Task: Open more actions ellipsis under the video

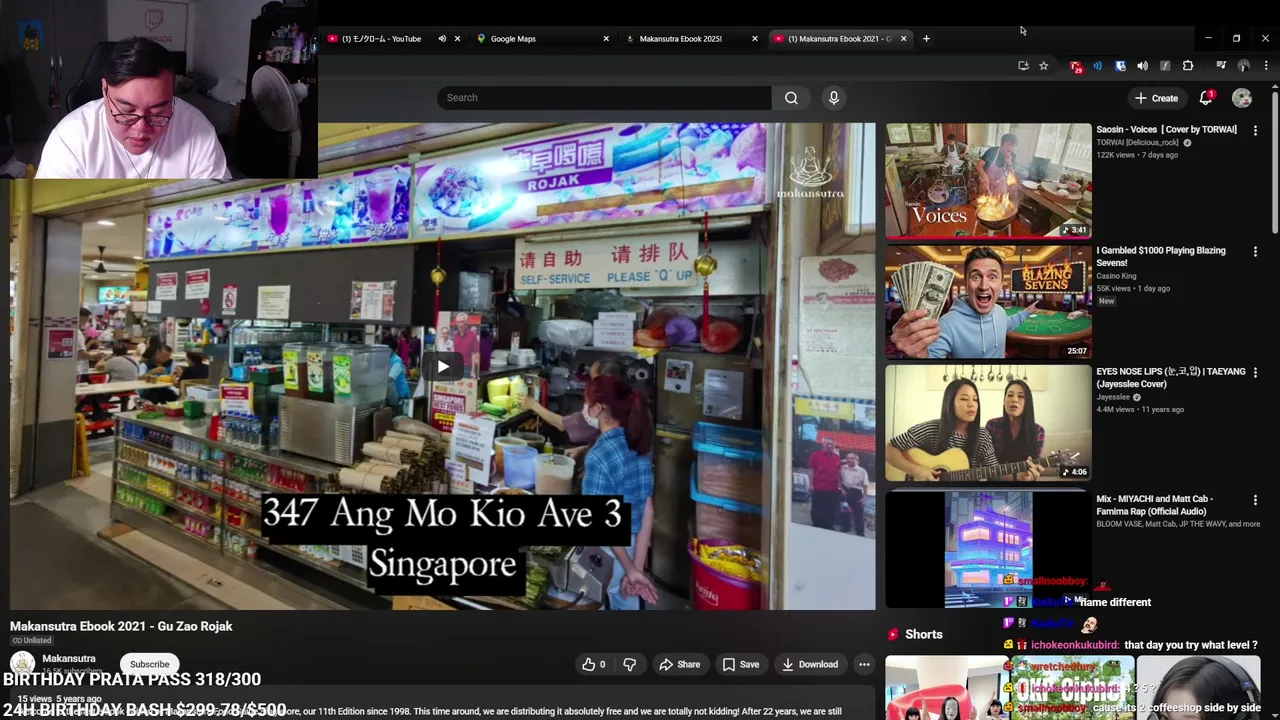Action: (864, 664)
